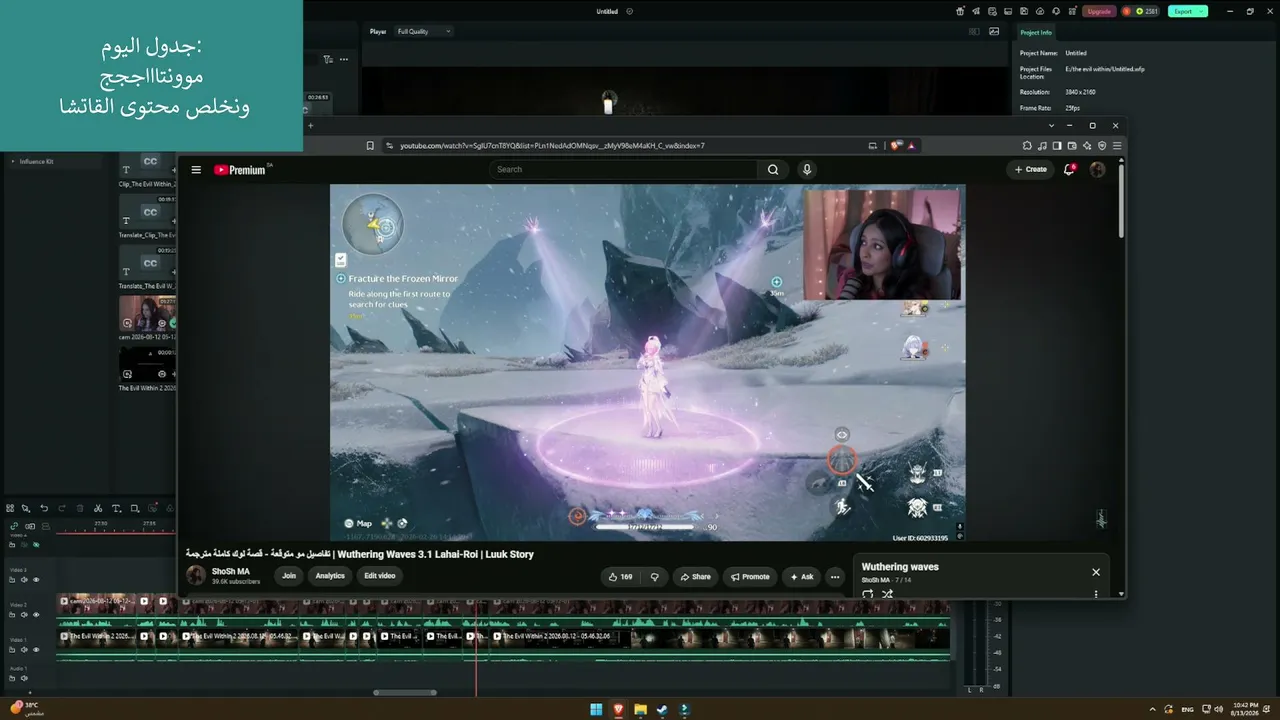Mute the Video 3 track audio
Screen dimensions: 1280x720
coord(25,580)
